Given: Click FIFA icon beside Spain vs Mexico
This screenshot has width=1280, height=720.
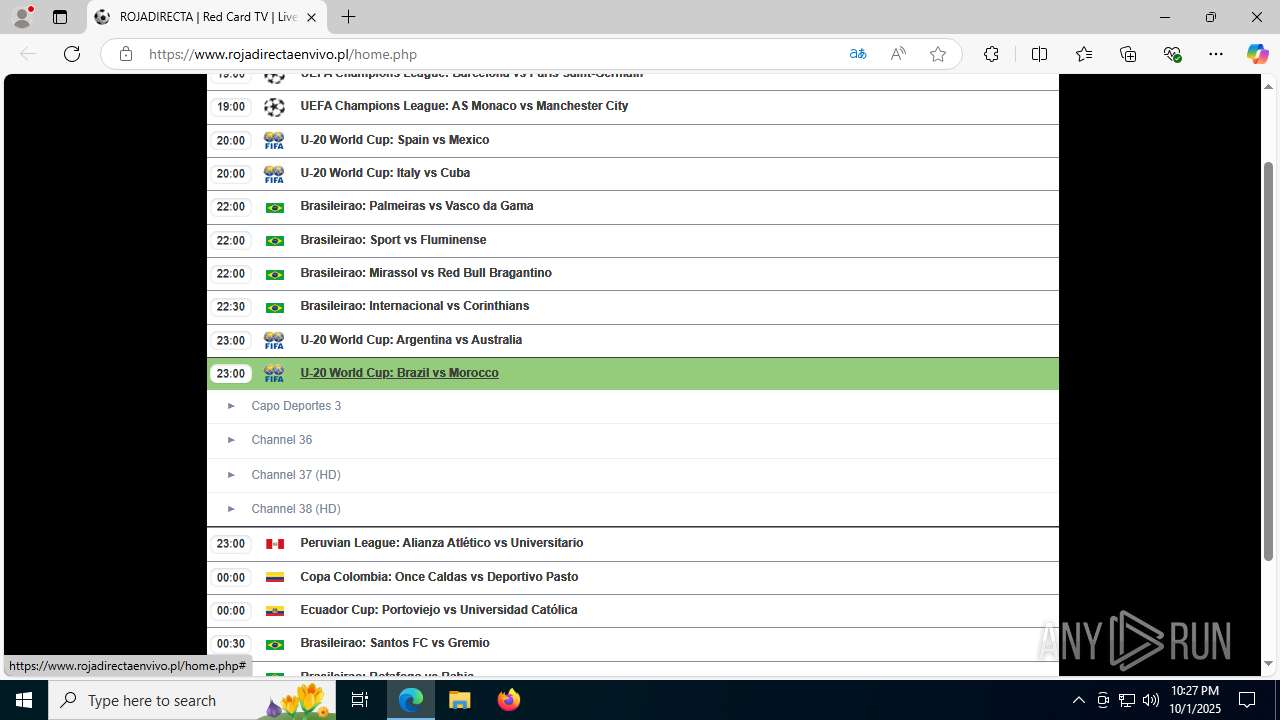Looking at the screenshot, I should 274,141.
